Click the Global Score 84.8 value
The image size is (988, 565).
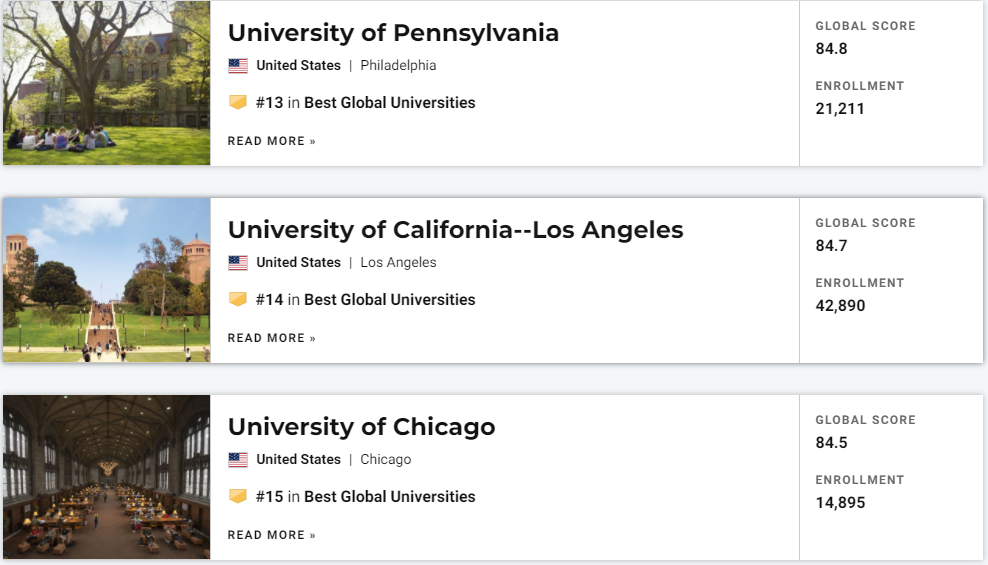point(831,48)
